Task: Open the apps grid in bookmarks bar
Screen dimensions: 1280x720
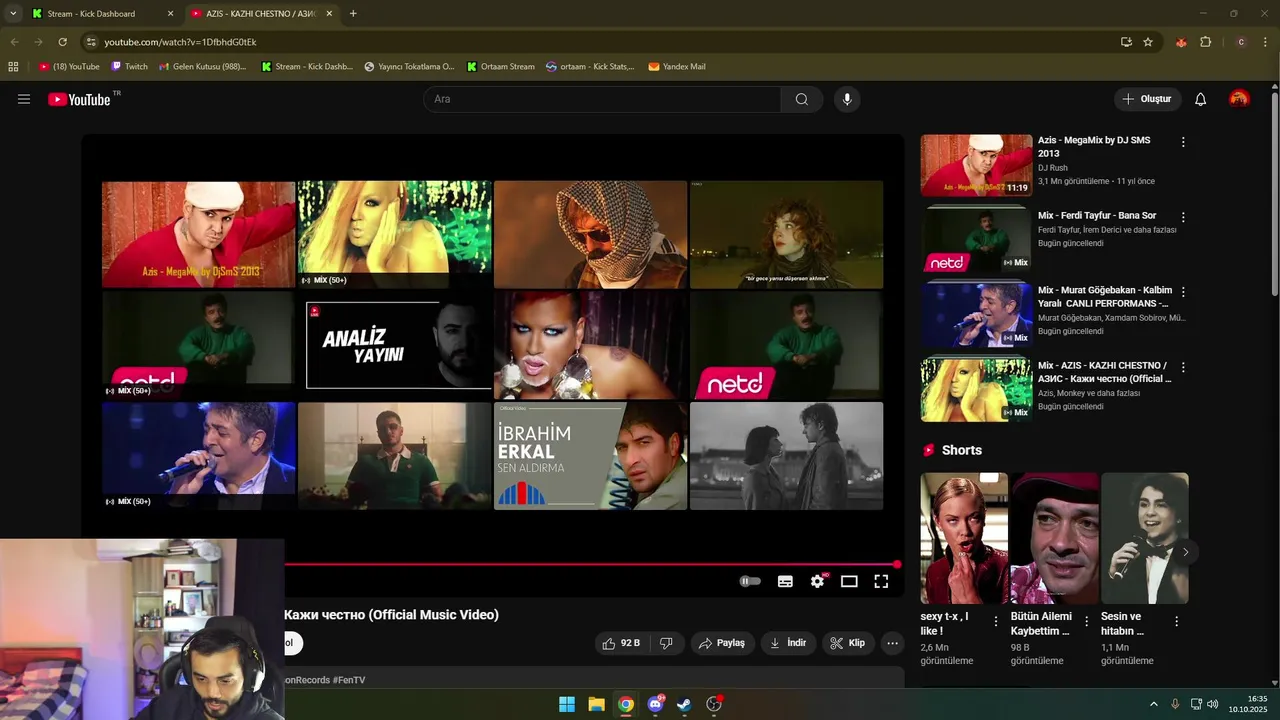Action: coord(13,67)
